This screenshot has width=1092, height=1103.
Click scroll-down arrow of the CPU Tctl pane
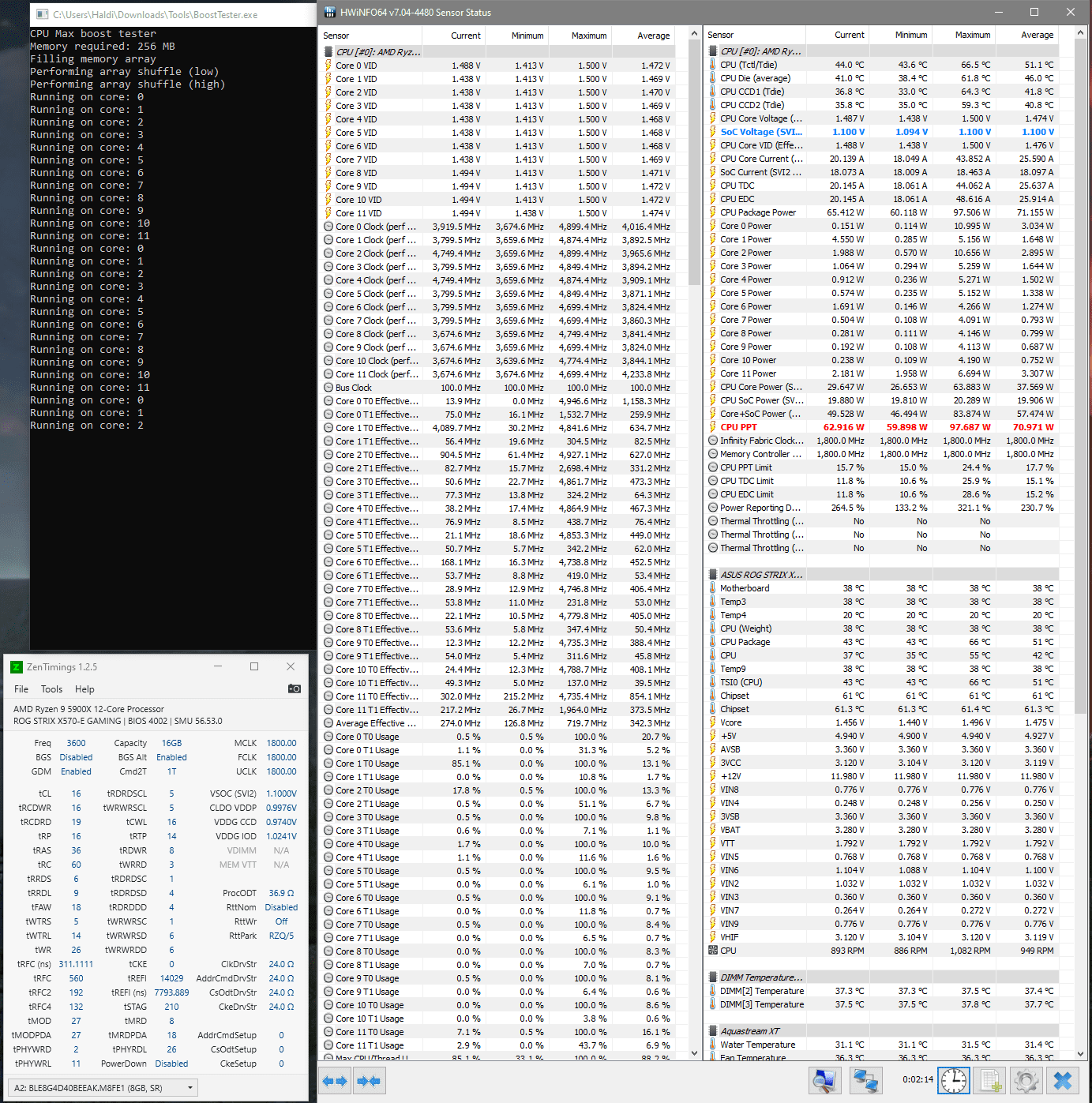(x=1080, y=1052)
